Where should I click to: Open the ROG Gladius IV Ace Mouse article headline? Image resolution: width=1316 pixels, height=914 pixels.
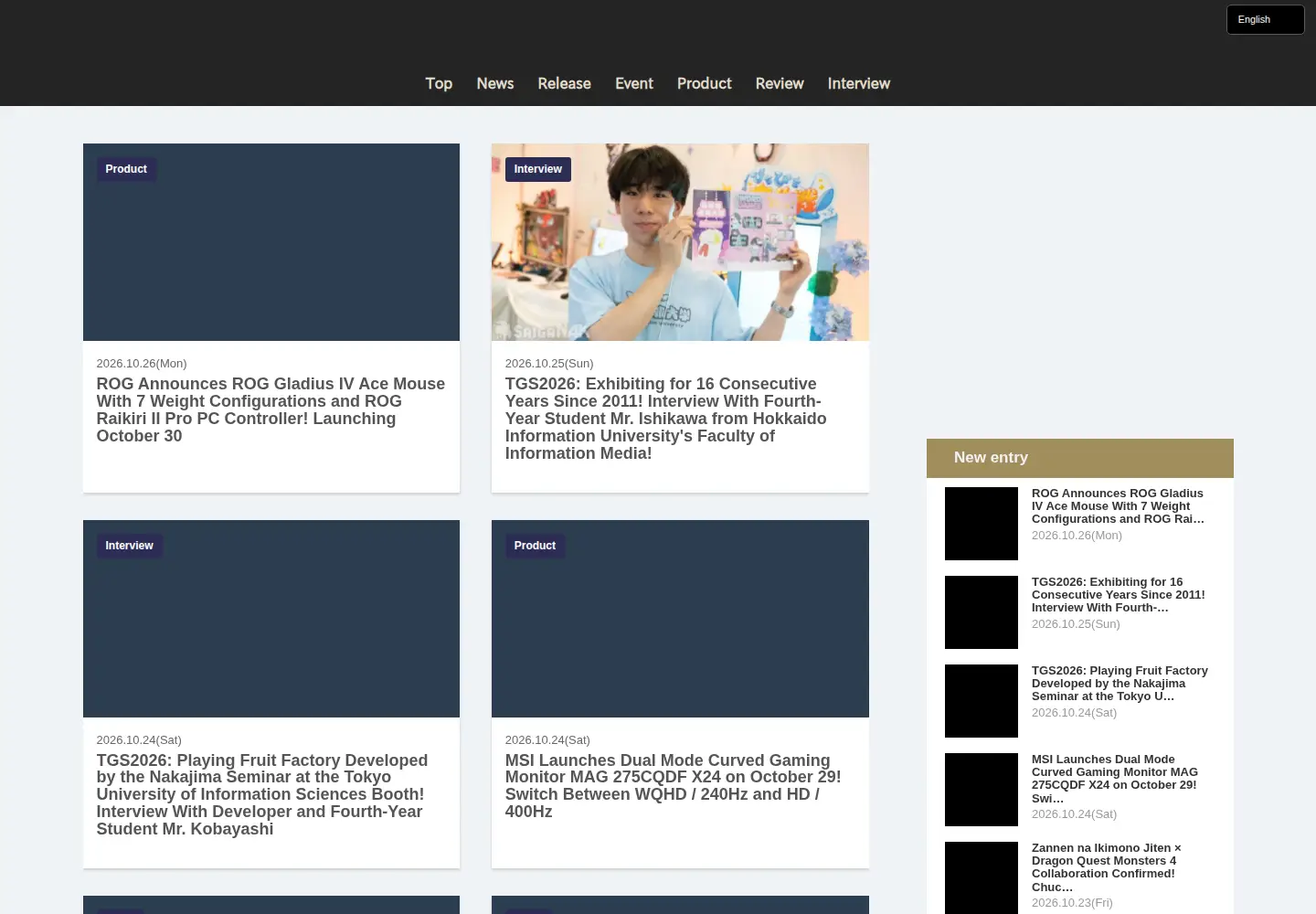271,409
